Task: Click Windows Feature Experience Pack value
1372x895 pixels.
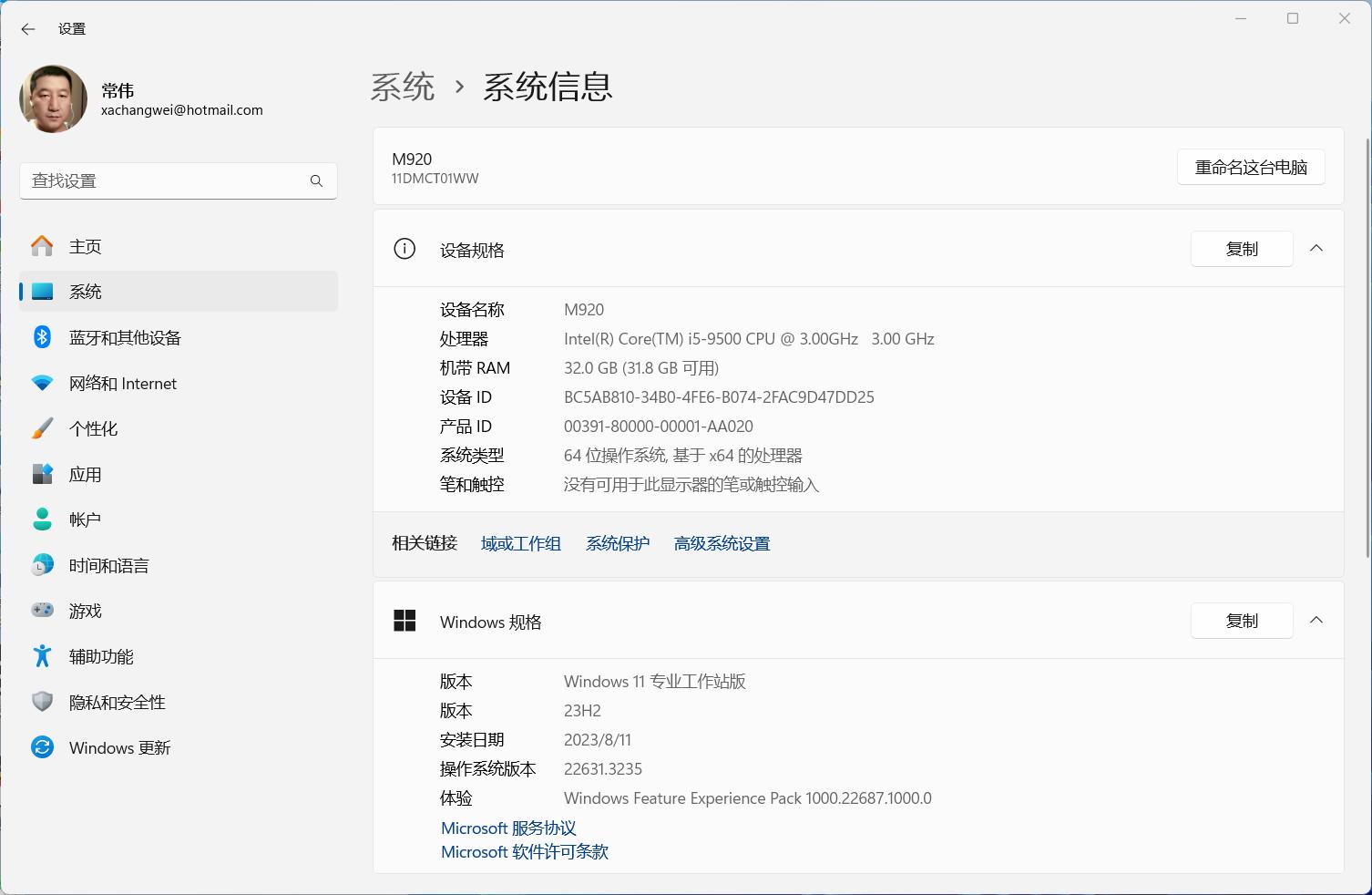Action: coord(748,798)
